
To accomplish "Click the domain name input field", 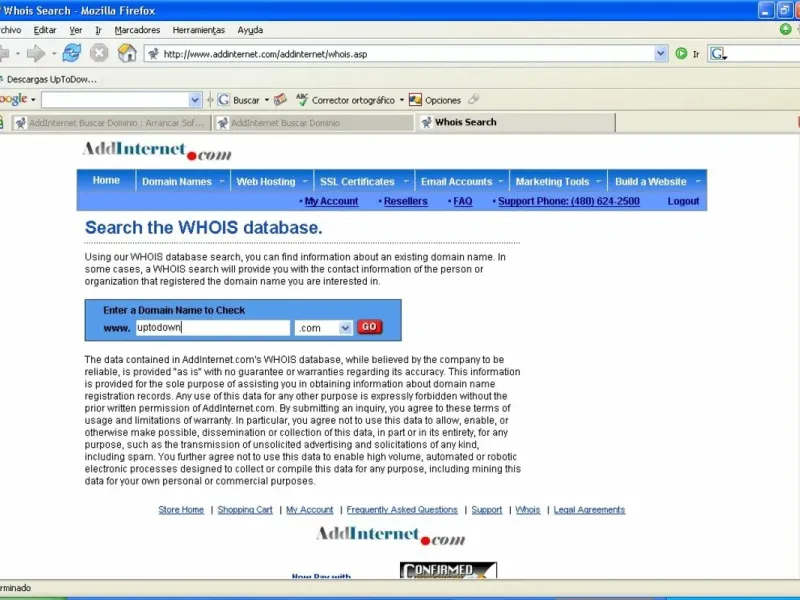I will 213,328.
